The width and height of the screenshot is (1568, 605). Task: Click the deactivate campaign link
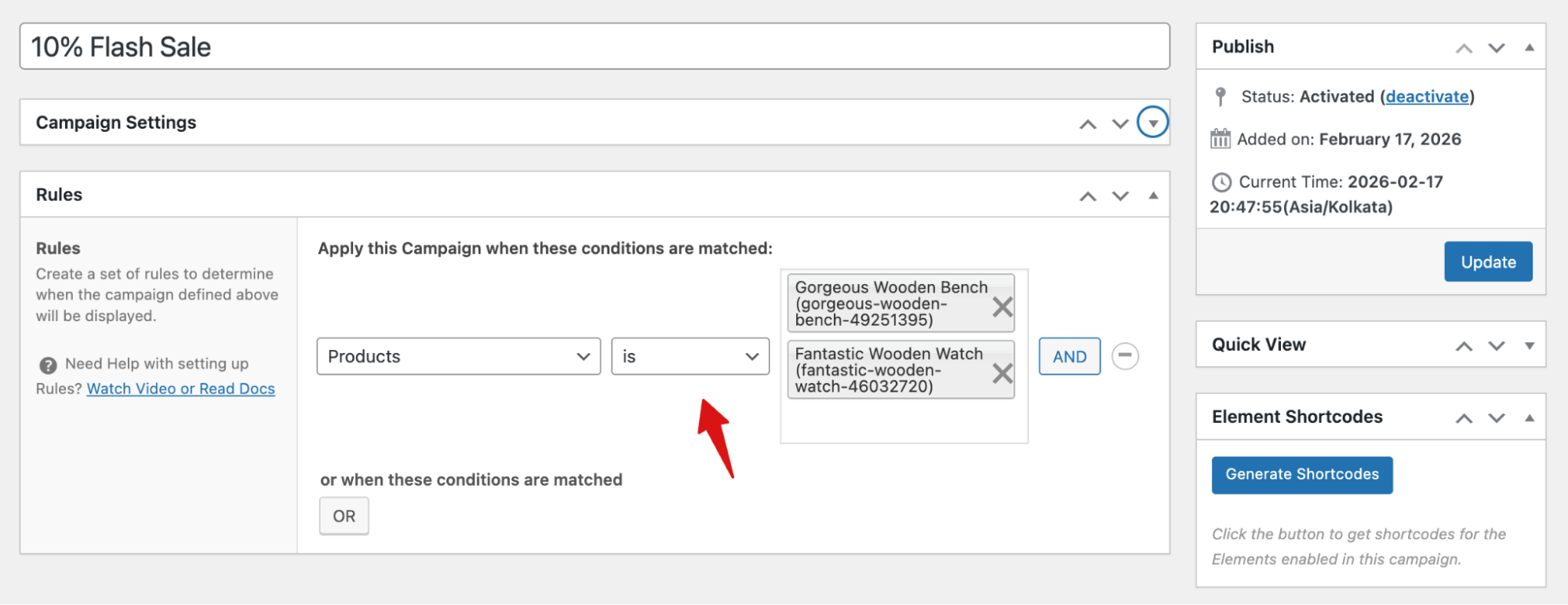click(1427, 97)
